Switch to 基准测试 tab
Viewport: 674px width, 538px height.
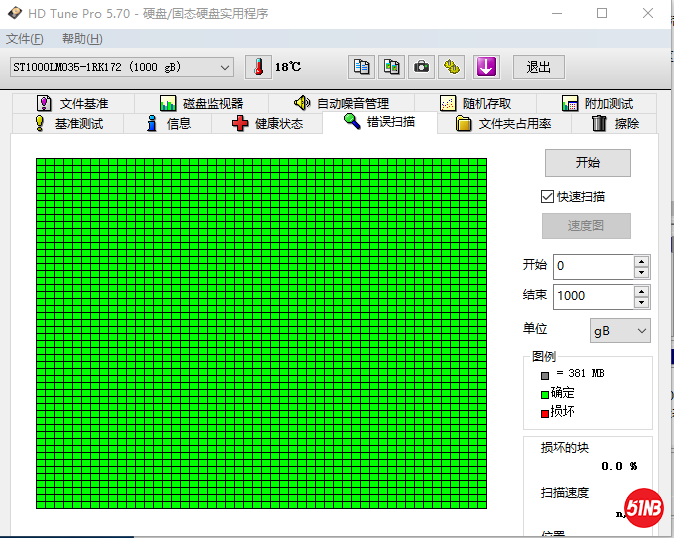coord(68,124)
